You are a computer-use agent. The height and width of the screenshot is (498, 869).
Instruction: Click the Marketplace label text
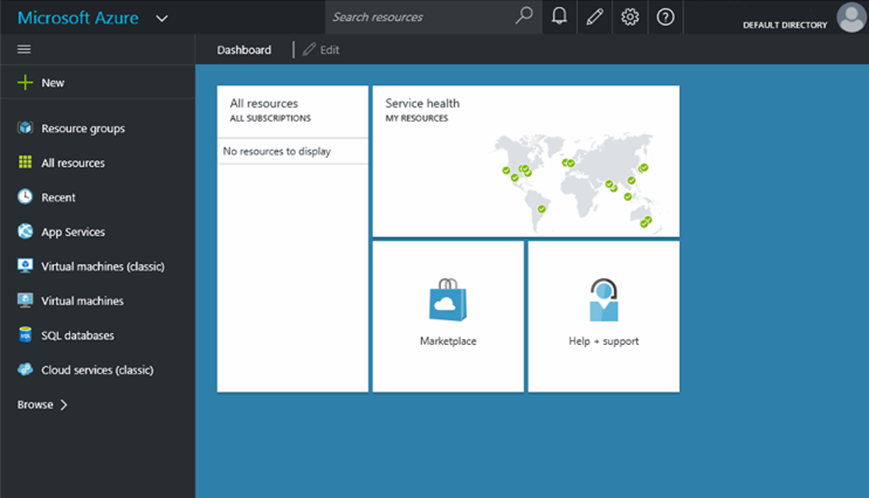(x=448, y=341)
